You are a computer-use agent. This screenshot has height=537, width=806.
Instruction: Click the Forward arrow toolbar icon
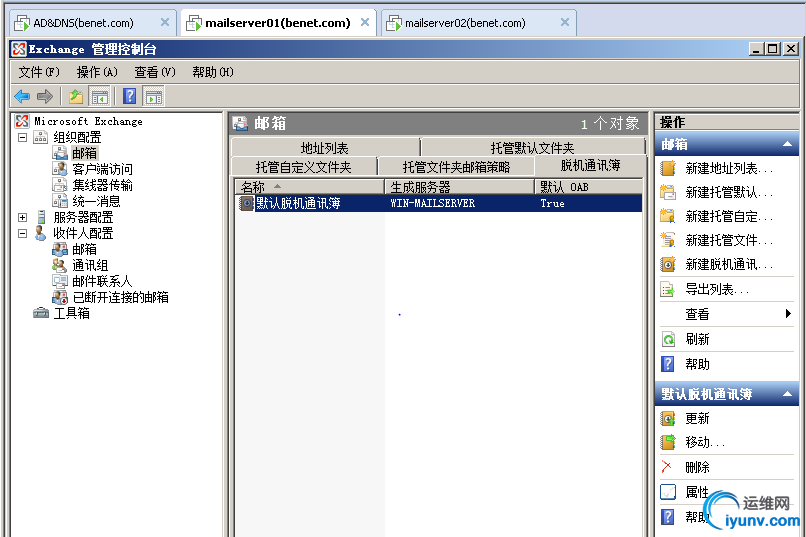pos(45,96)
